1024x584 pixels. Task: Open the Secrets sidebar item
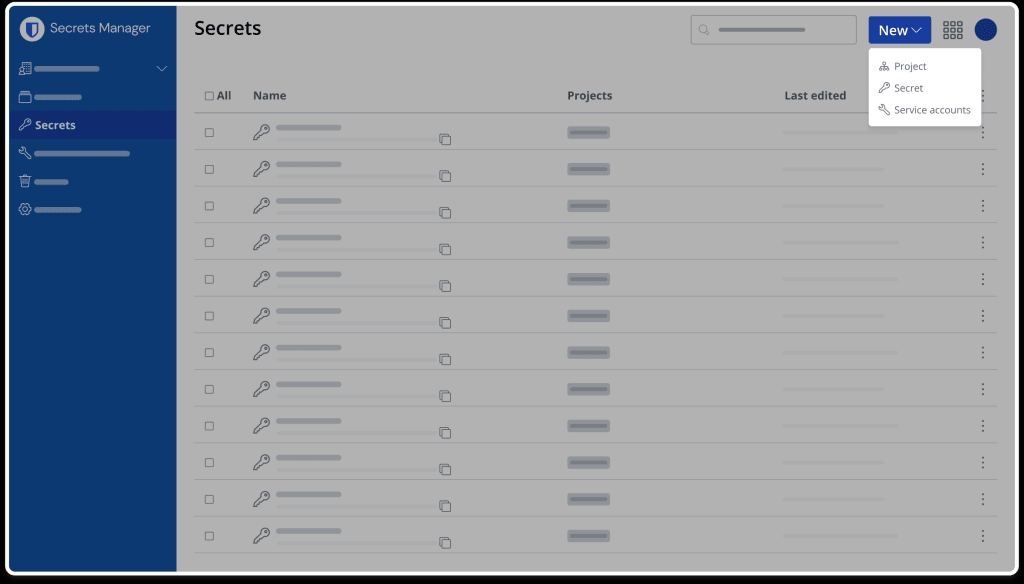pyautogui.click(x=55, y=125)
